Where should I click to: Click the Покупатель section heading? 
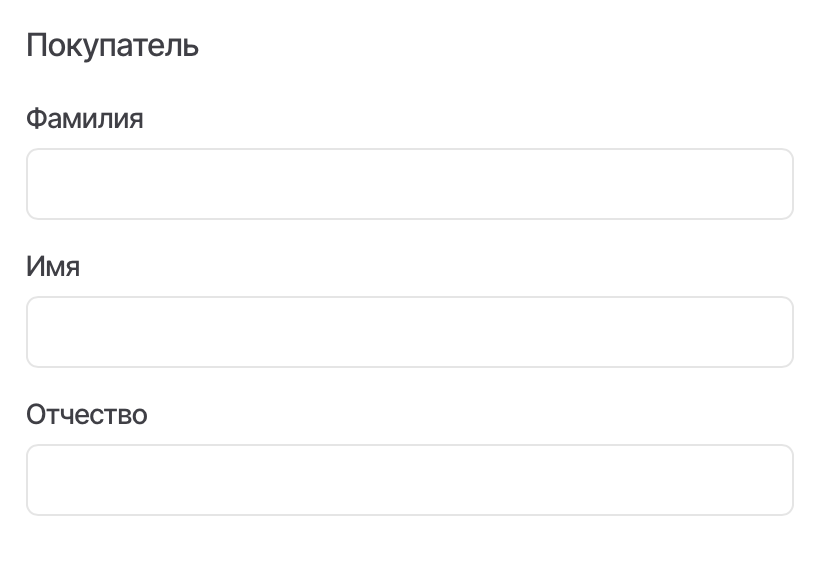tap(112, 46)
